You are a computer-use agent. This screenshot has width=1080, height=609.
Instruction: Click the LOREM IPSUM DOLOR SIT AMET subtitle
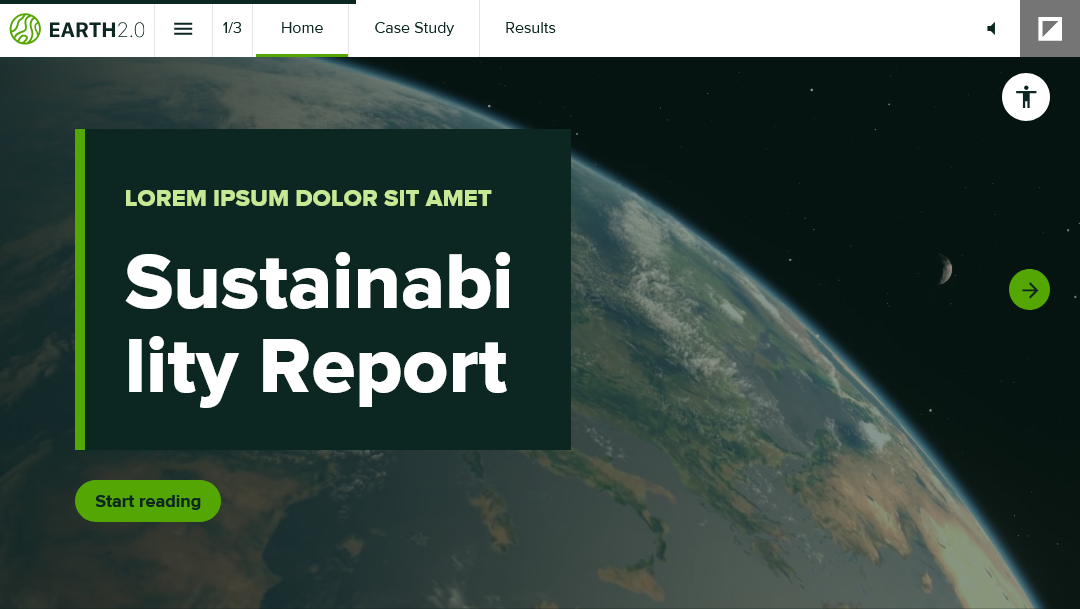(308, 198)
